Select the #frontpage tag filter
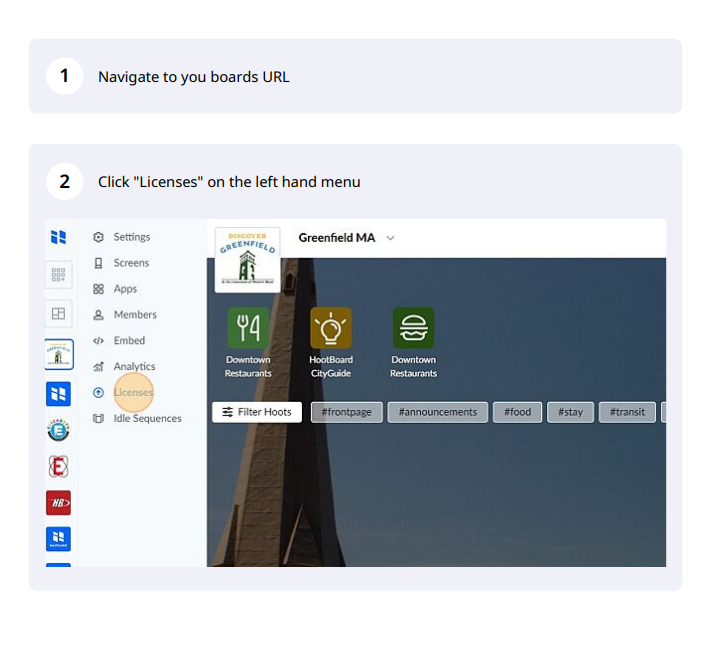The width and height of the screenshot is (710, 657). tap(347, 412)
